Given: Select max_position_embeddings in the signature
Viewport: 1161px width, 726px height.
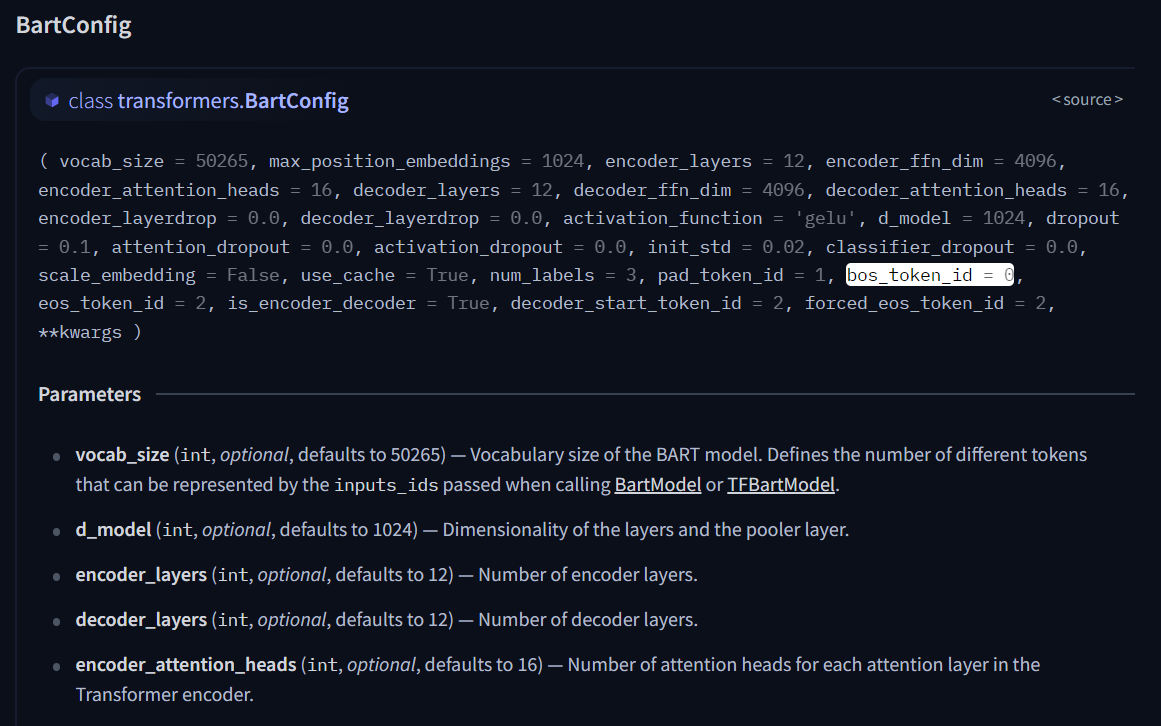Looking at the screenshot, I should [x=388, y=161].
